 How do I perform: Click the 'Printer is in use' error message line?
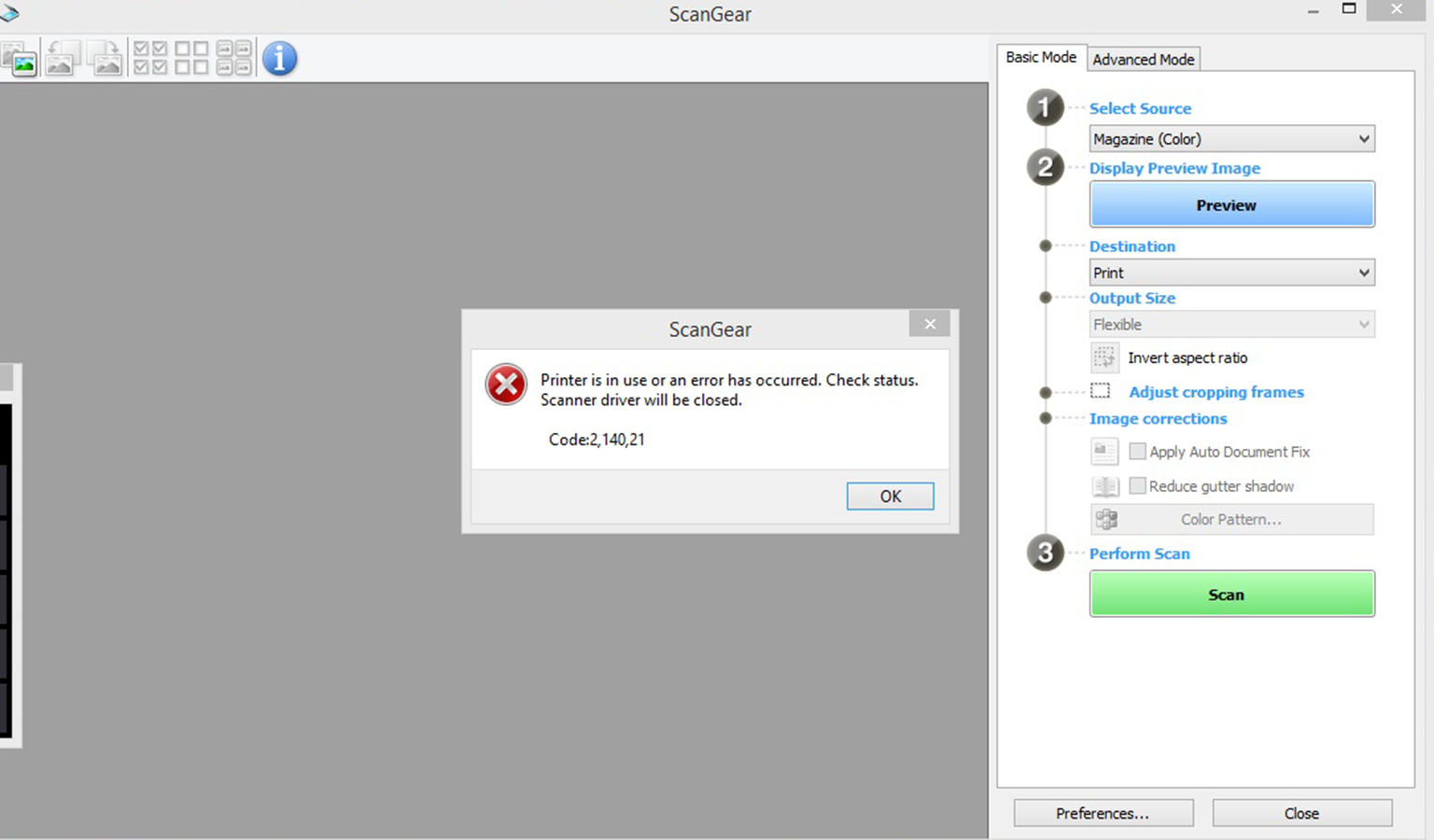pos(729,380)
